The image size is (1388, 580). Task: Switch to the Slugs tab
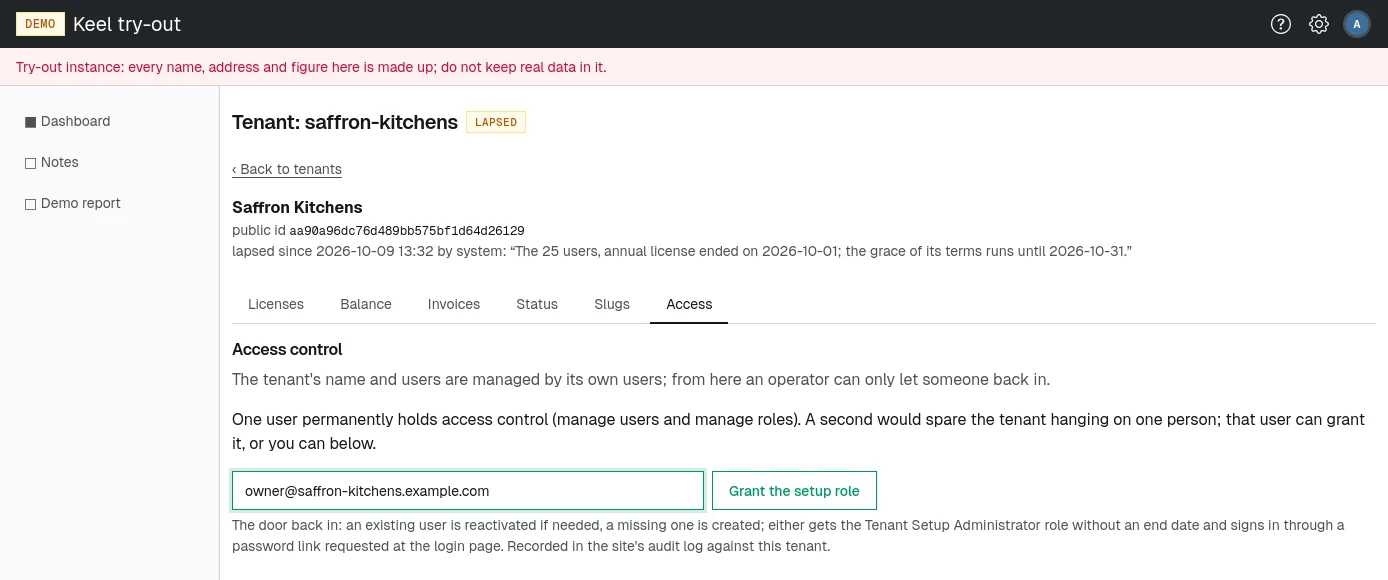coord(612,304)
